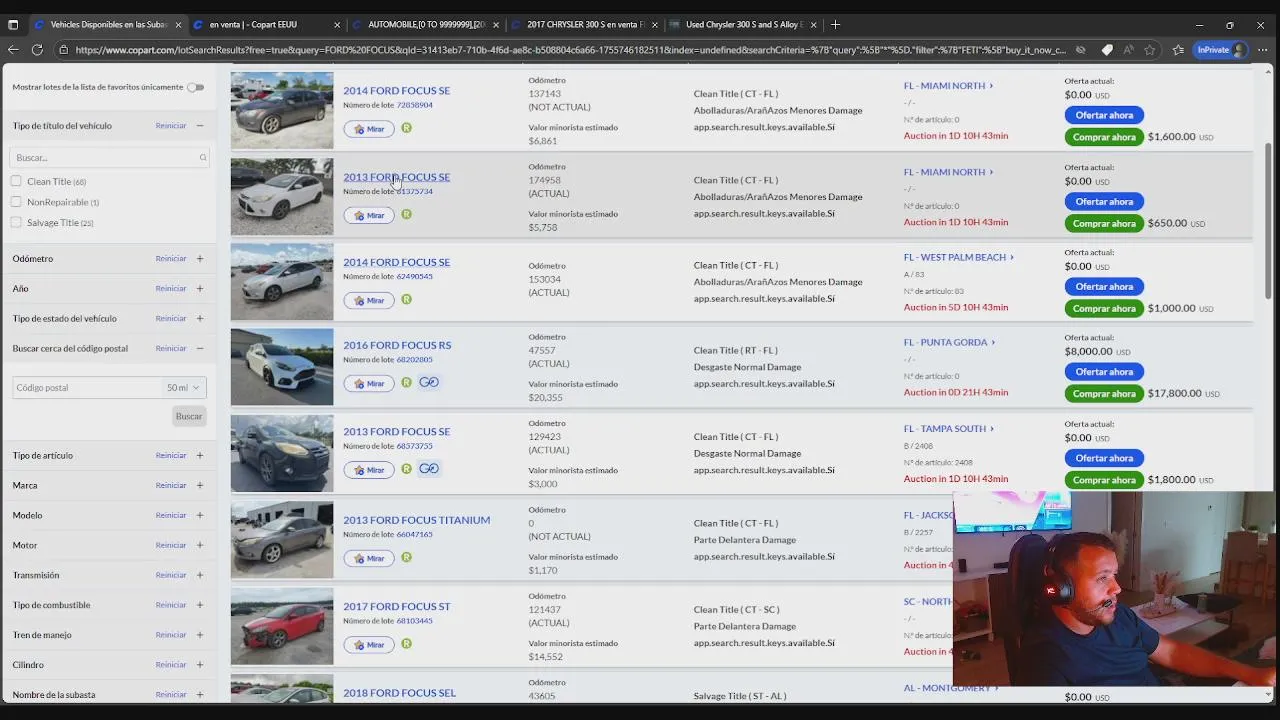Click green R icon on 2016 Focus RS row
This screenshot has width=1280, height=720.
point(406,382)
